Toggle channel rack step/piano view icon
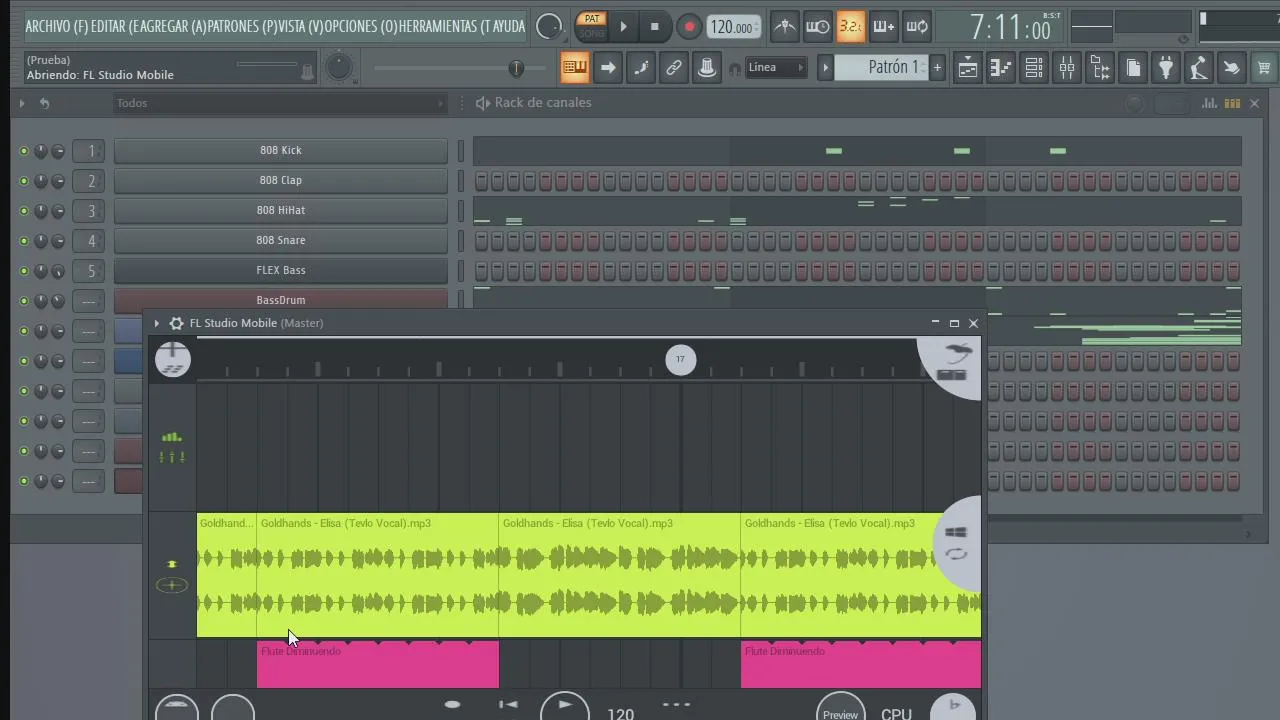 click(1232, 103)
